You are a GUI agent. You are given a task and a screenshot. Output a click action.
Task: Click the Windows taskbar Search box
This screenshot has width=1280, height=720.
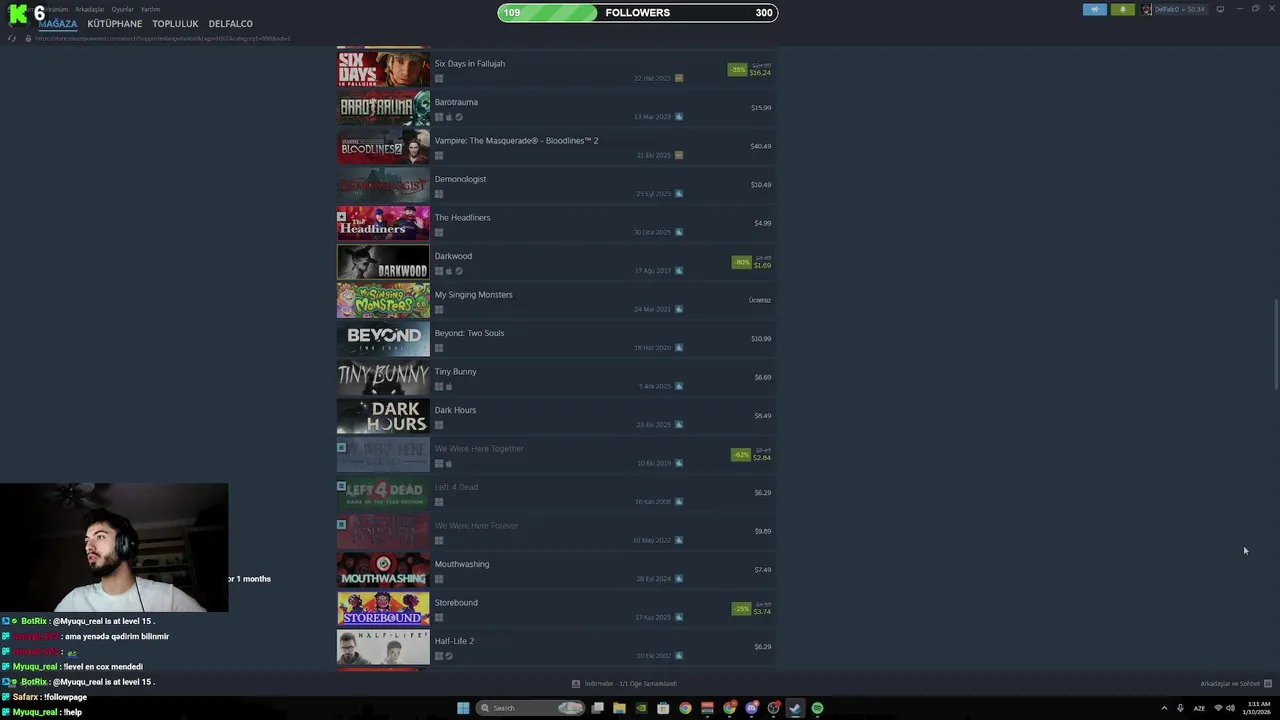[x=530, y=708]
